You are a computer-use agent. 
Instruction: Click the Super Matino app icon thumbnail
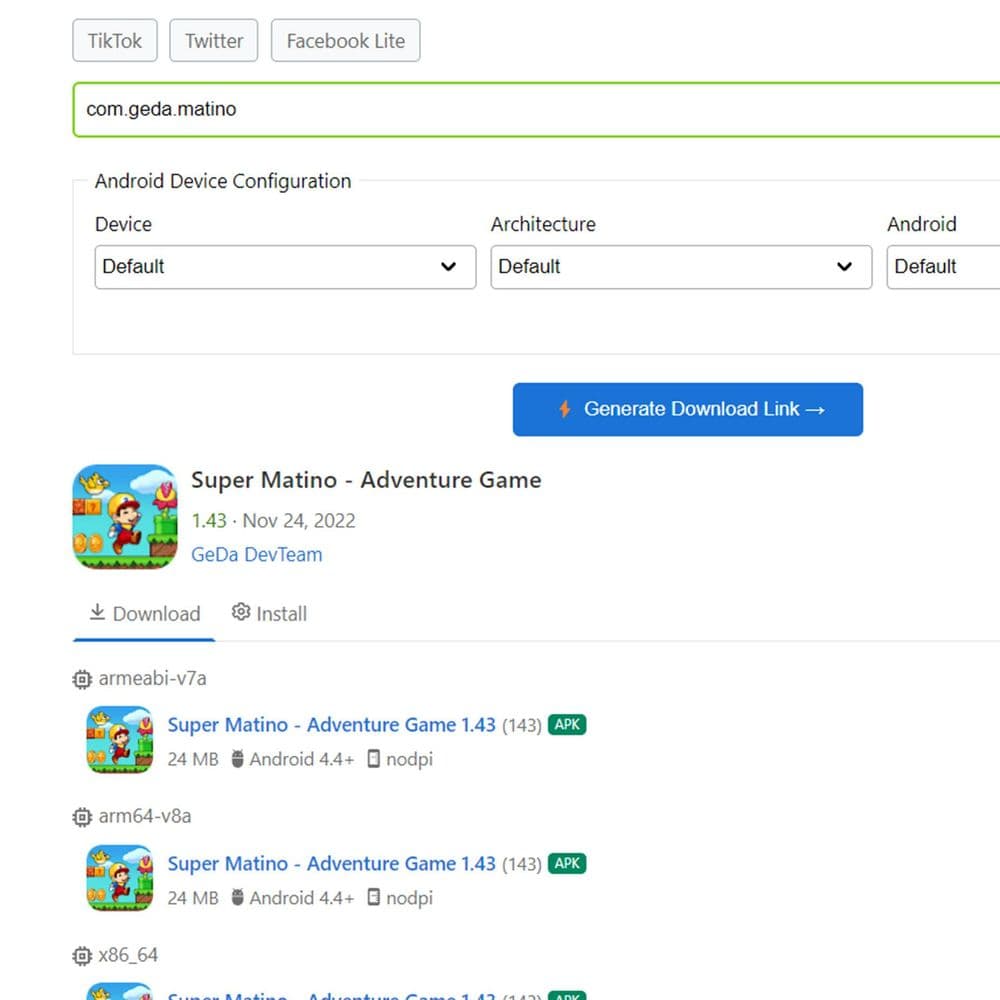pyautogui.click(x=124, y=517)
